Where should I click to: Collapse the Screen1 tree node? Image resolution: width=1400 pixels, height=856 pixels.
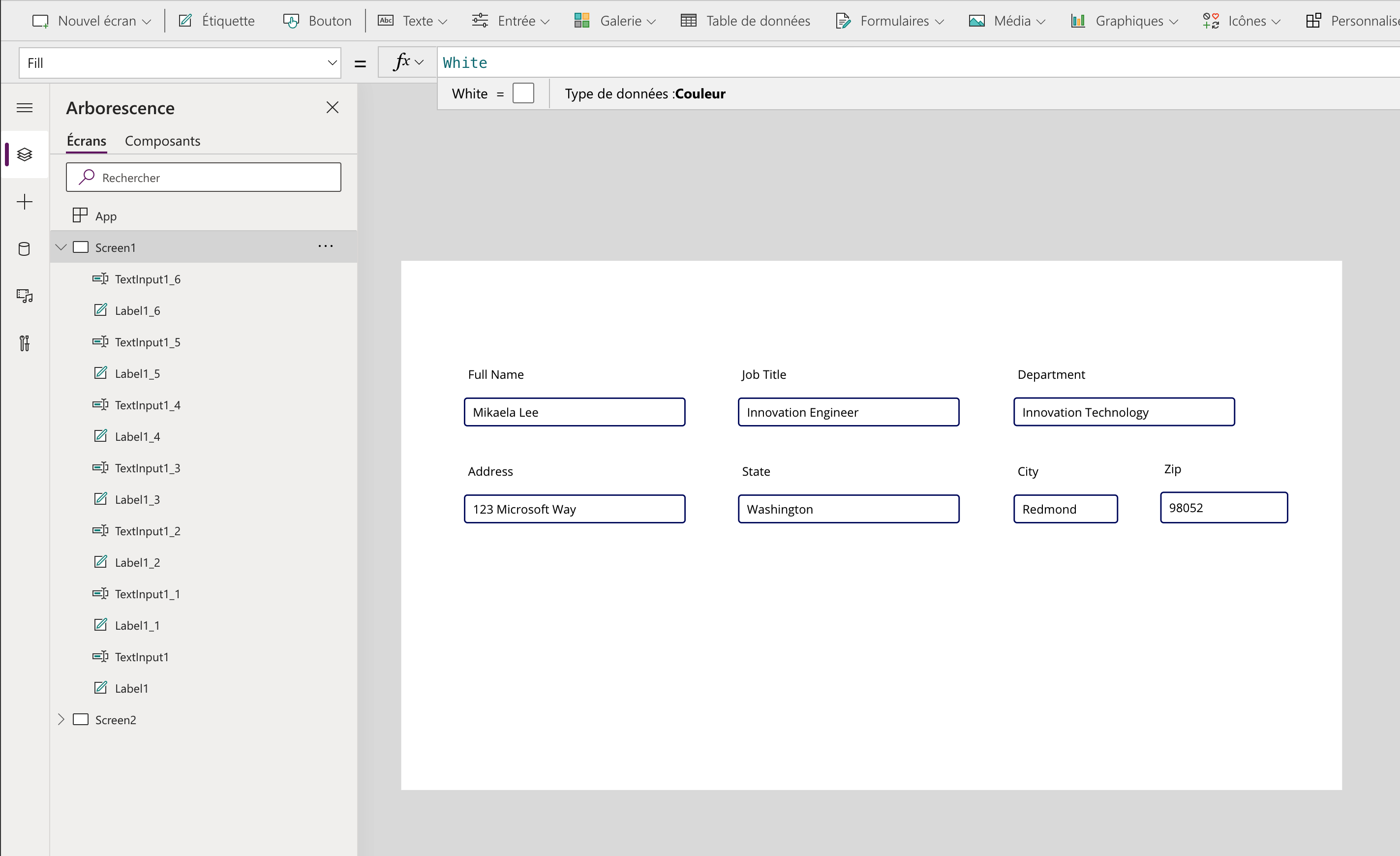pyautogui.click(x=61, y=246)
